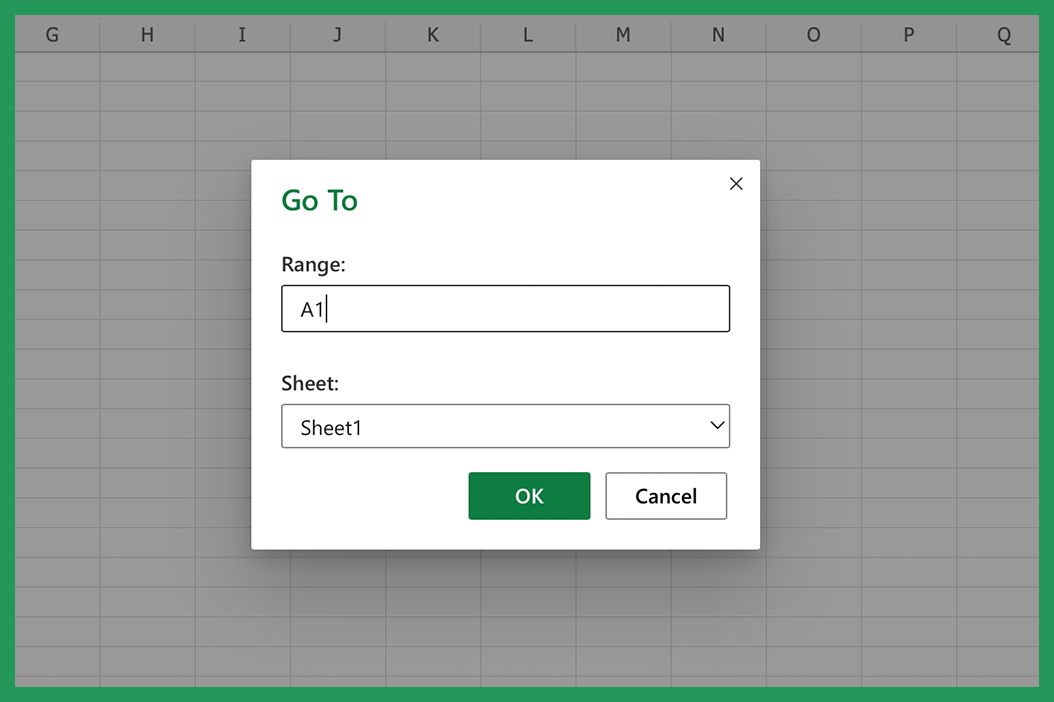Close the Go To dialog
Screen dimensions: 1054x702
coord(736,184)
